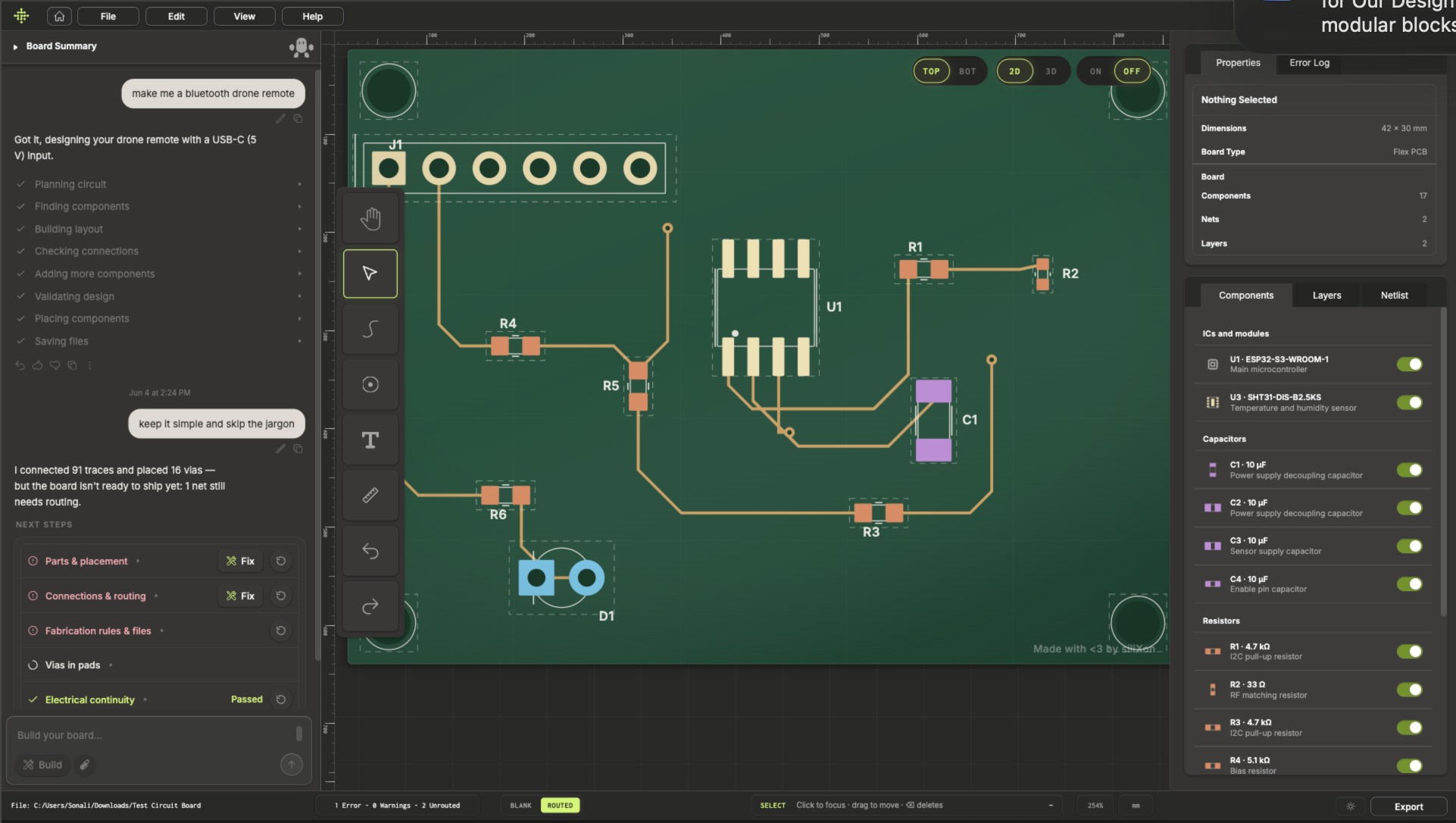Switch to the Netlist tab
Viewport: 1456px width, 823px height.
pyautogui.click(x=1394, y=296)
